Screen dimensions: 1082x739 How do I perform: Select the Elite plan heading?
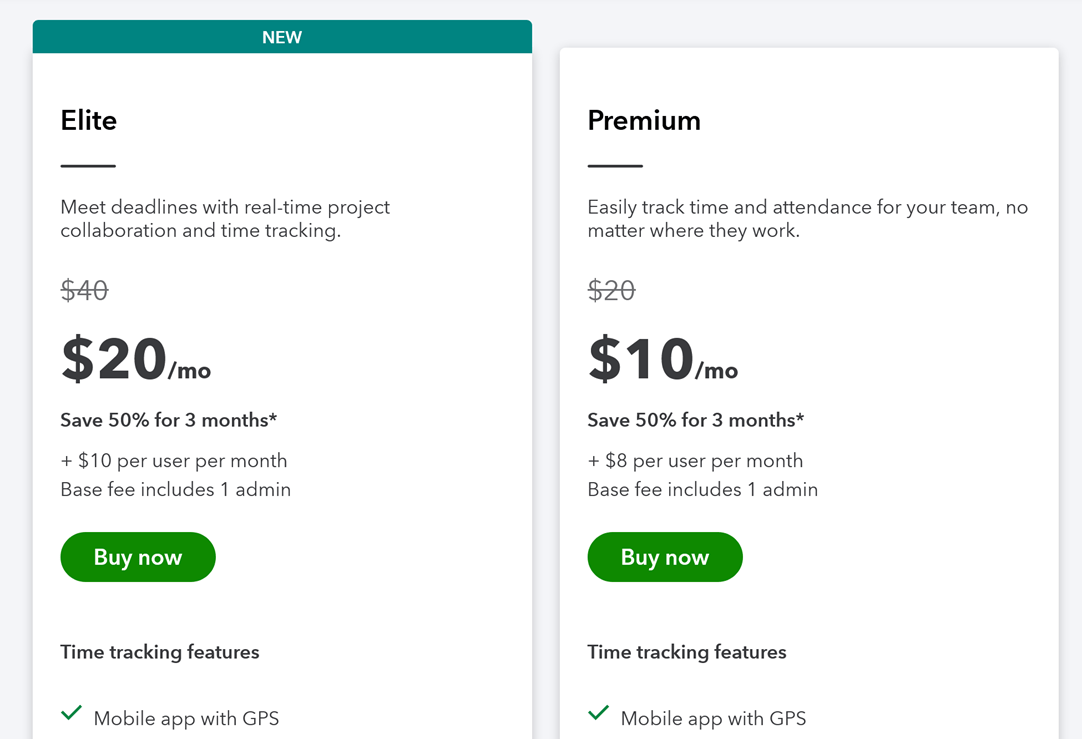point(88,120)
